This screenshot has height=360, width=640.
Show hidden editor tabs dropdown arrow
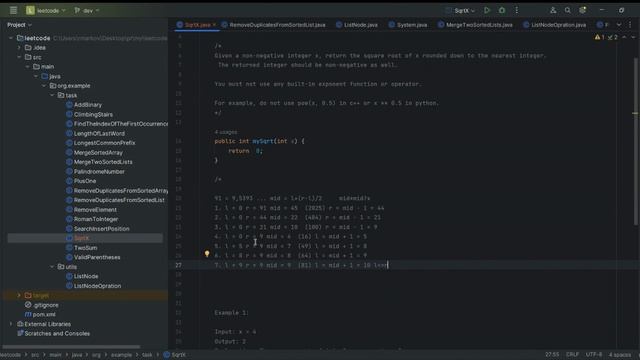(x=619, y=25)
